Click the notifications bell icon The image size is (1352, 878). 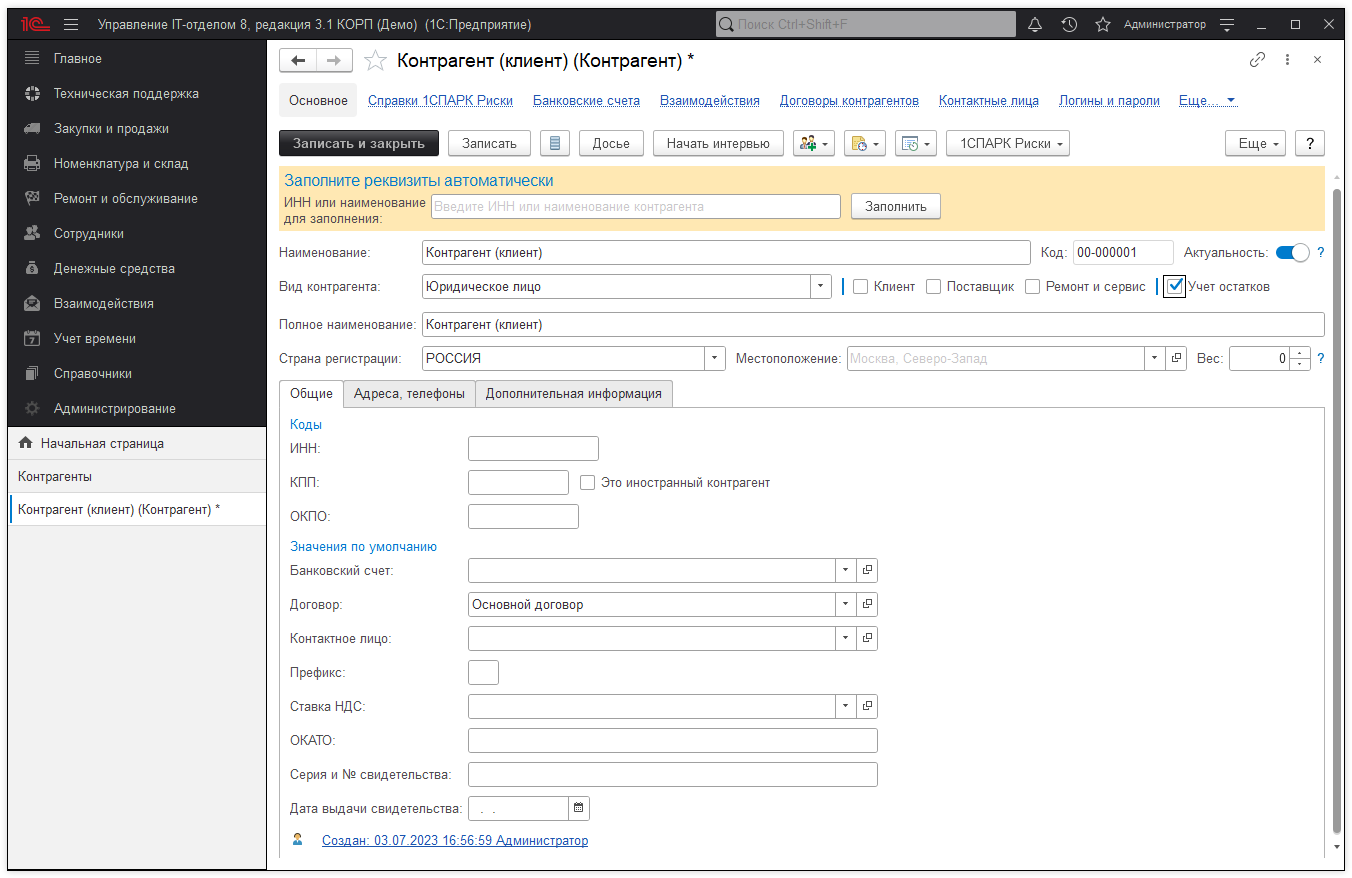coord(1035,24)
